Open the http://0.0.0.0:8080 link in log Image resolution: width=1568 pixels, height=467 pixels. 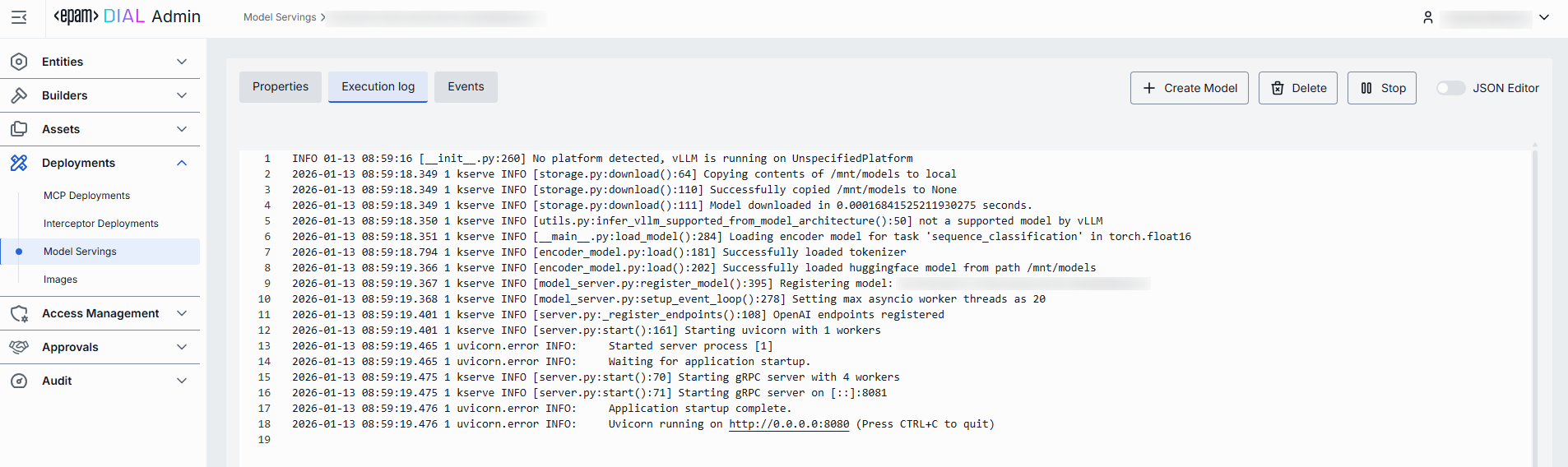click(789, 424)
